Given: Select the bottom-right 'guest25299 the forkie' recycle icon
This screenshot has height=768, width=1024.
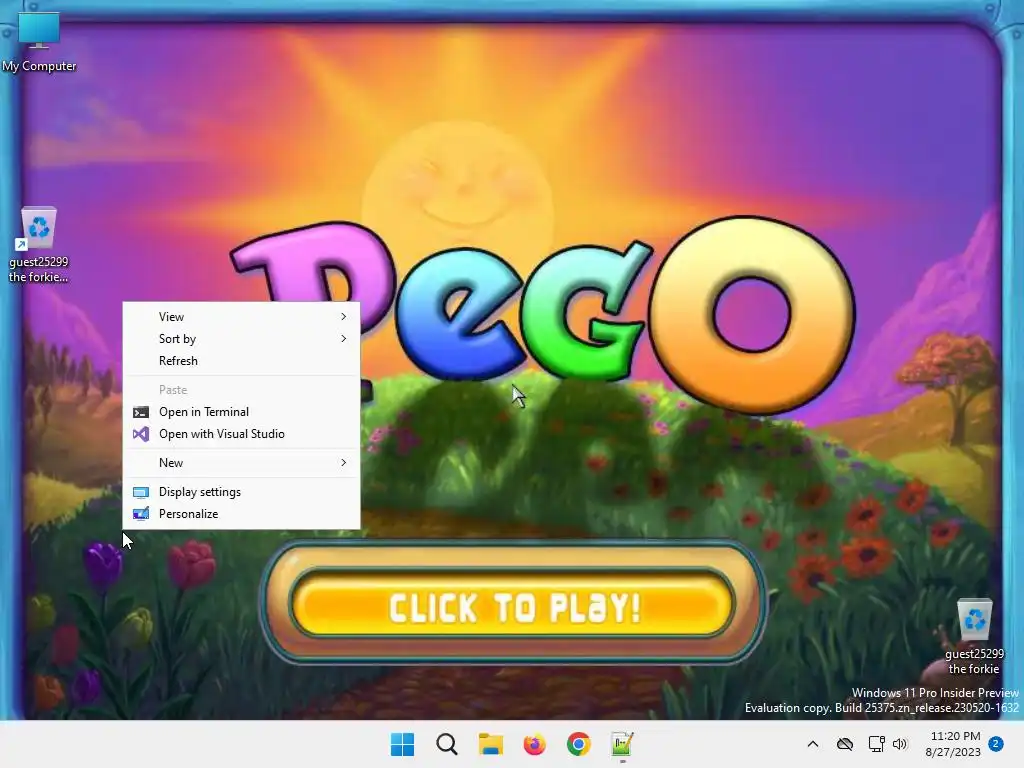Looking at the screenshot, I should click(974, 637).
